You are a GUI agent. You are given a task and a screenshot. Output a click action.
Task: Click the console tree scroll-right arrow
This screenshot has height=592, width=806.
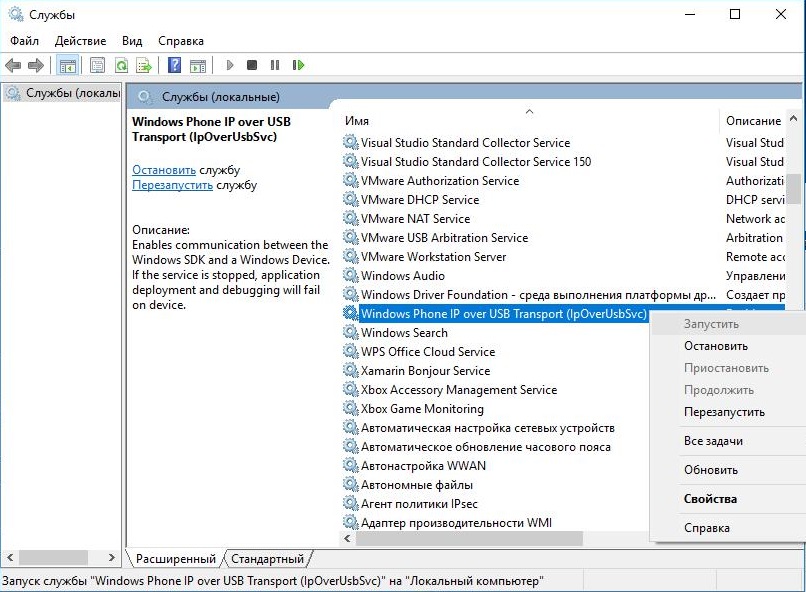[112, 557]
